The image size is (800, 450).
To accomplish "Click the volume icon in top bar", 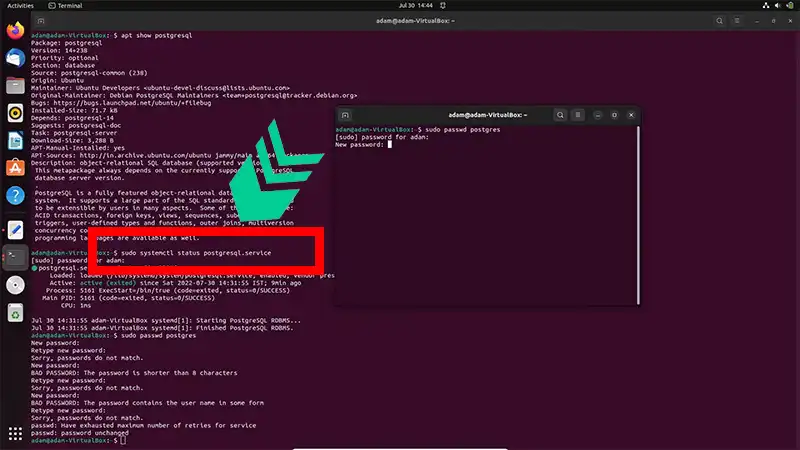I will [x=778, y=5].
